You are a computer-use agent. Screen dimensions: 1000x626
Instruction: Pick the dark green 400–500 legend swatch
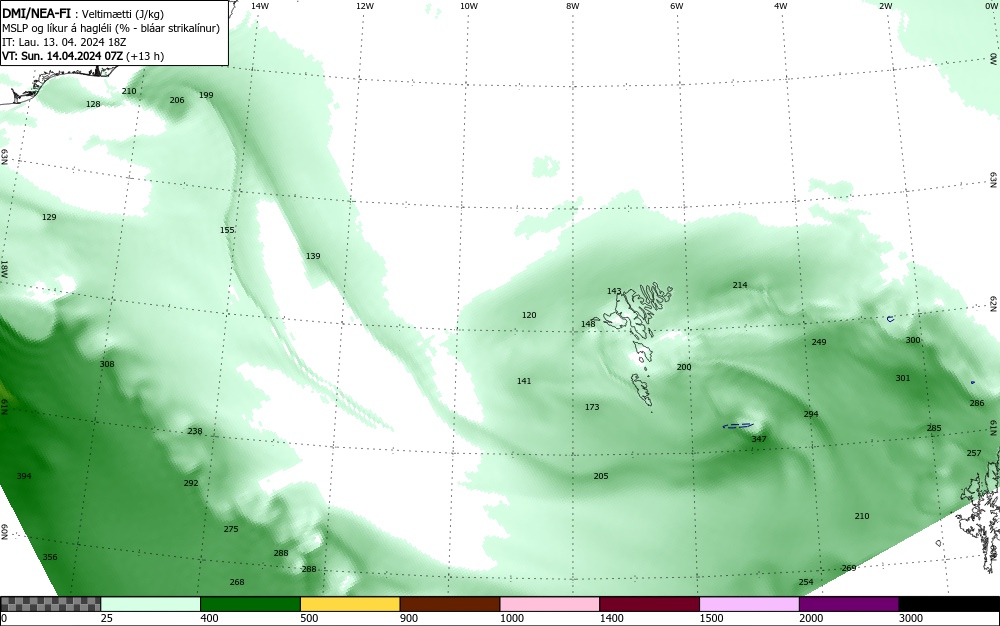click(x=250, y=604)
